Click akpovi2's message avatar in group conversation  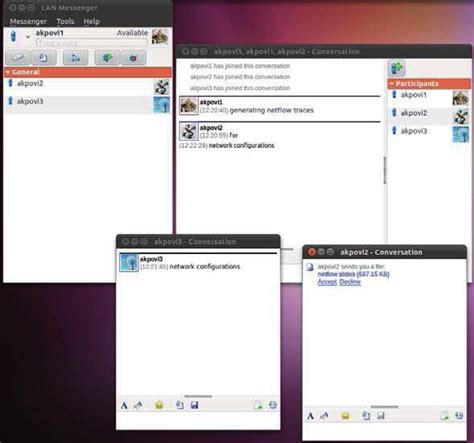189,131
